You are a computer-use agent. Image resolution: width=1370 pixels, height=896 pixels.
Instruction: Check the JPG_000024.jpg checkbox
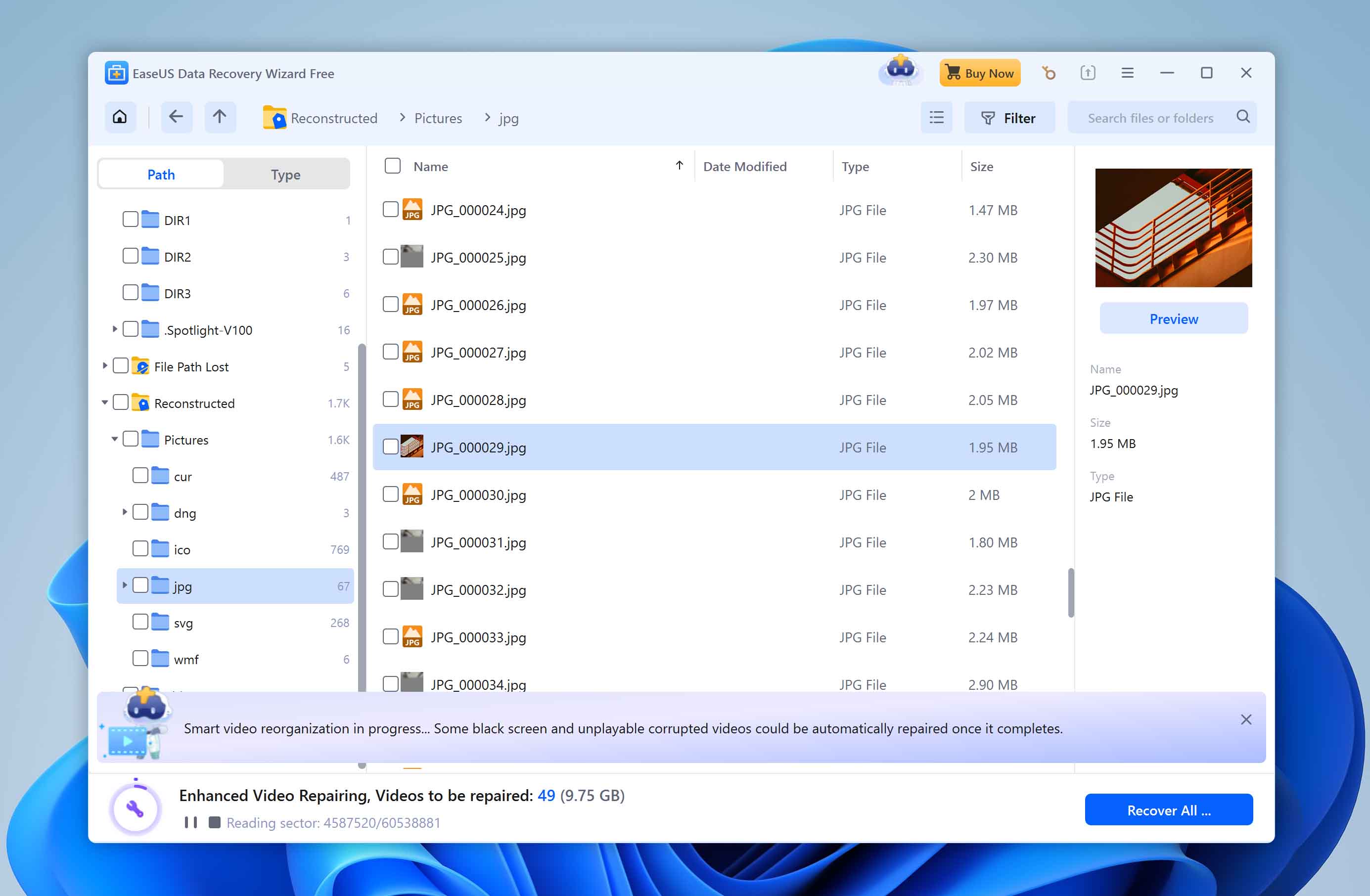[390, 210]
